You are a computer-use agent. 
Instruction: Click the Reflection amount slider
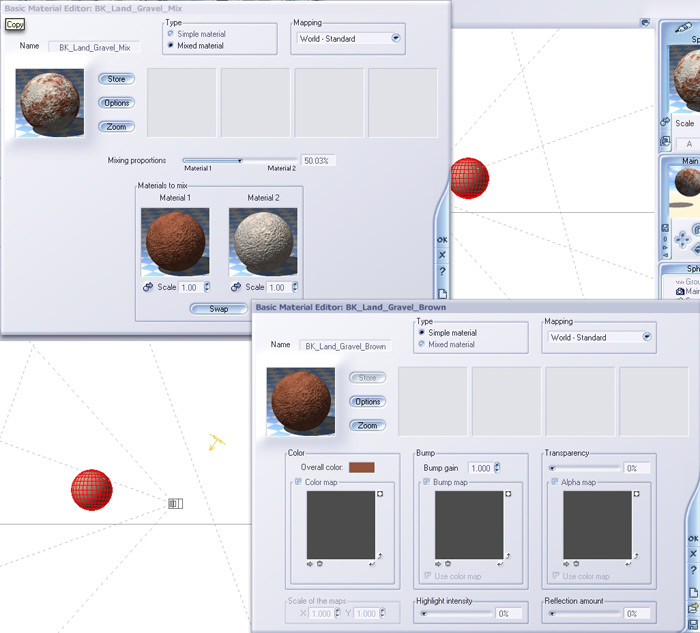(584, 613)
